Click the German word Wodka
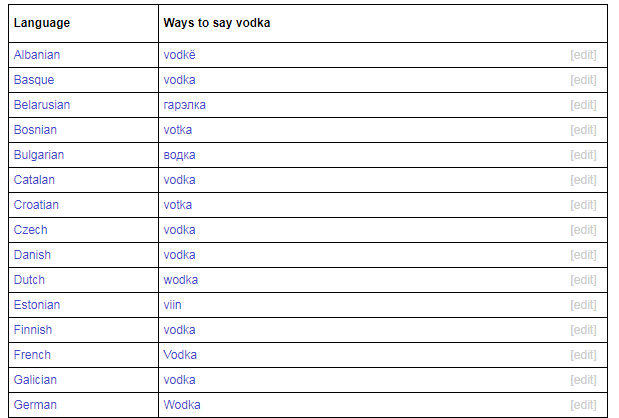 click(x=182, y=405)
